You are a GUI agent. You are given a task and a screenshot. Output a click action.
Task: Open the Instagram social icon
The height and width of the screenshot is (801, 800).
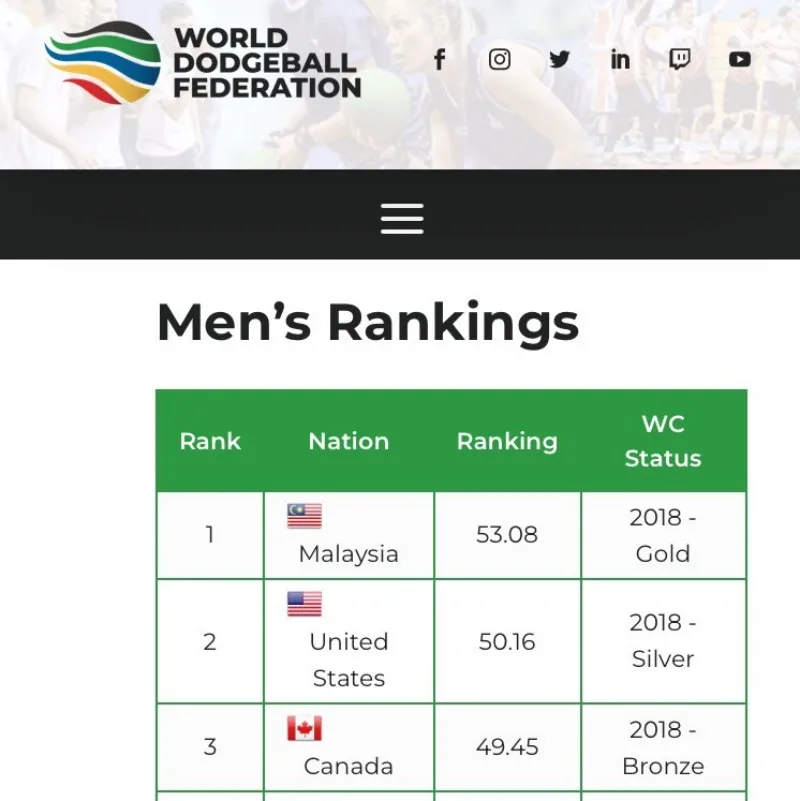[499, 60]
